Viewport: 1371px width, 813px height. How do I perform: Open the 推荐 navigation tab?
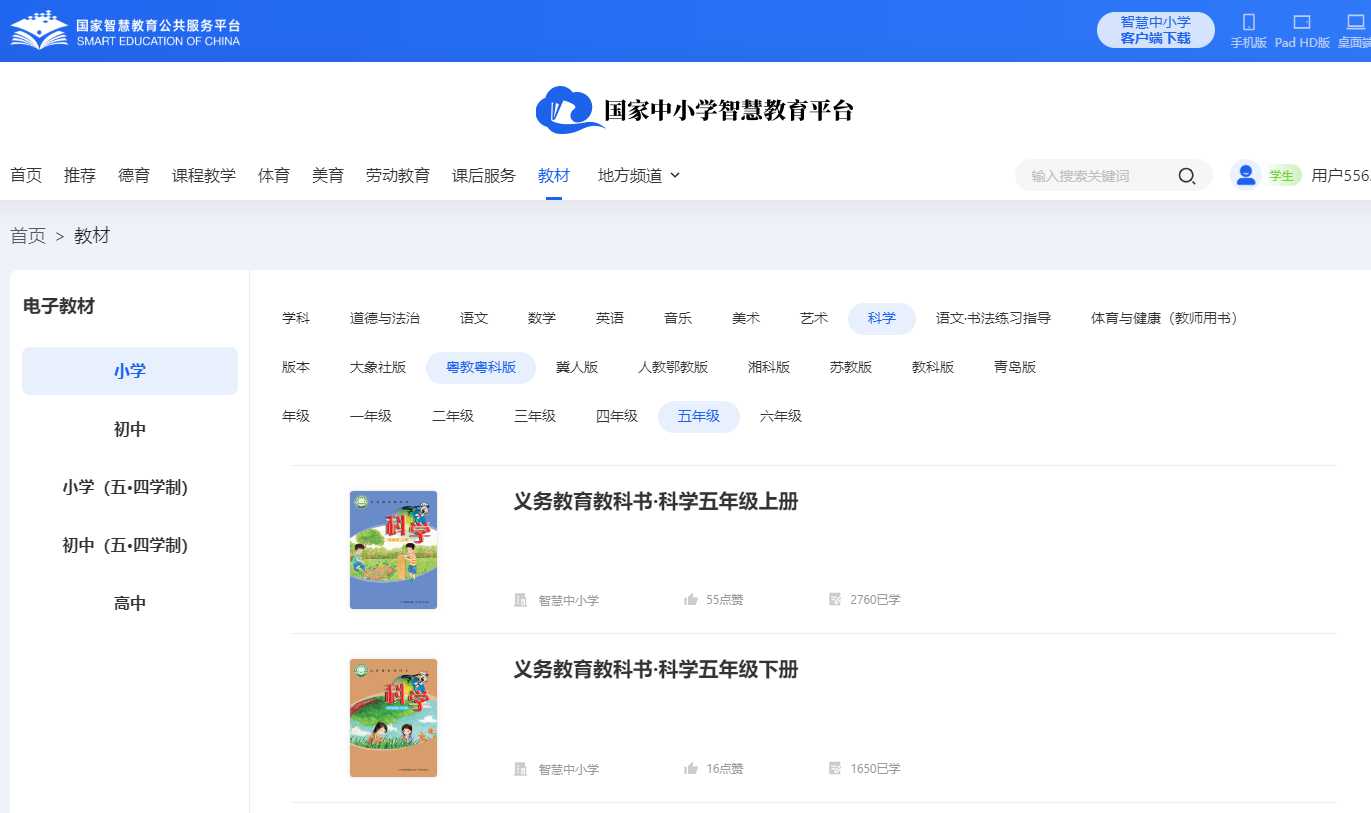(x=80, y=175)
